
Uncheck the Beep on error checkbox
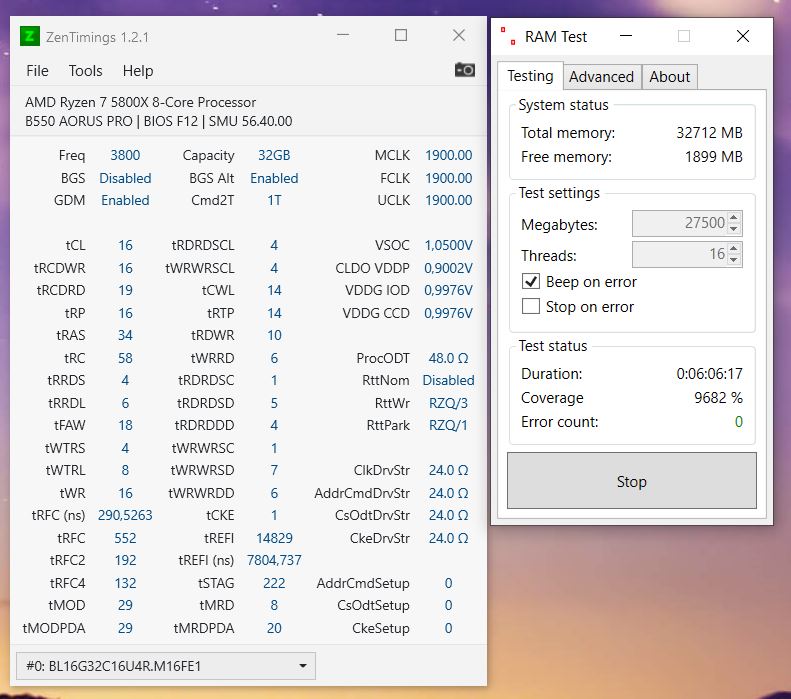(x=531, y=281)
